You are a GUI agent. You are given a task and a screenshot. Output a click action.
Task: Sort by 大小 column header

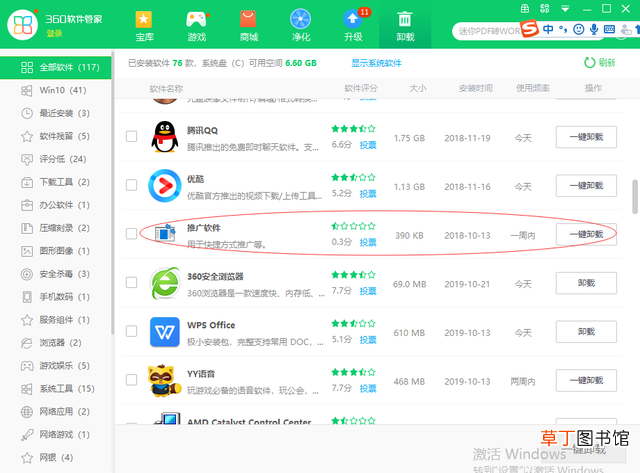418,88
